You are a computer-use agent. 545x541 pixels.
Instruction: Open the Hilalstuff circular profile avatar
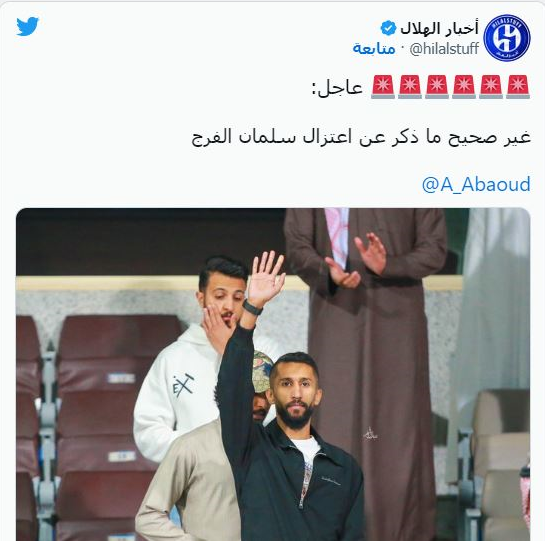(507, 38)
